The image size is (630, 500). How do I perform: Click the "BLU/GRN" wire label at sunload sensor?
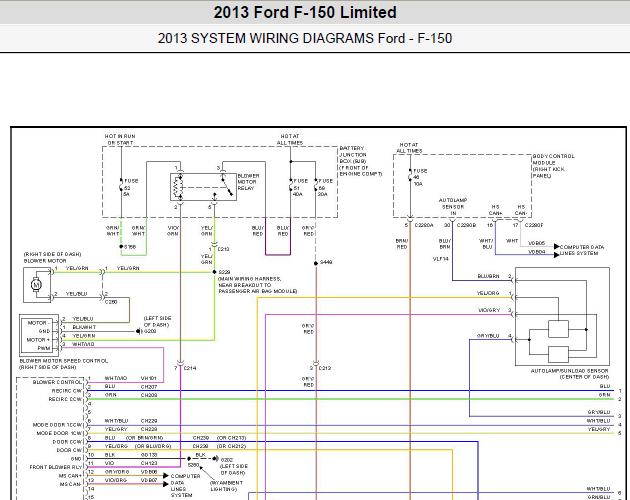pos(488,276)
